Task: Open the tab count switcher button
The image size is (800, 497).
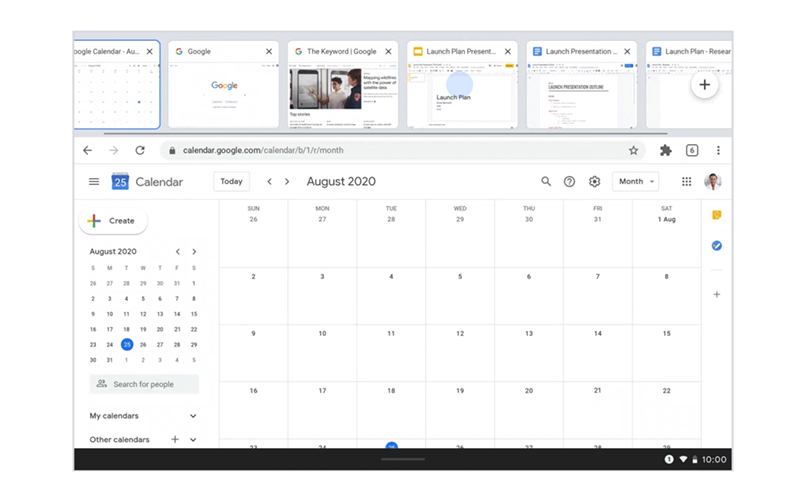Action: pyautogui.click(x=692, y=151)
